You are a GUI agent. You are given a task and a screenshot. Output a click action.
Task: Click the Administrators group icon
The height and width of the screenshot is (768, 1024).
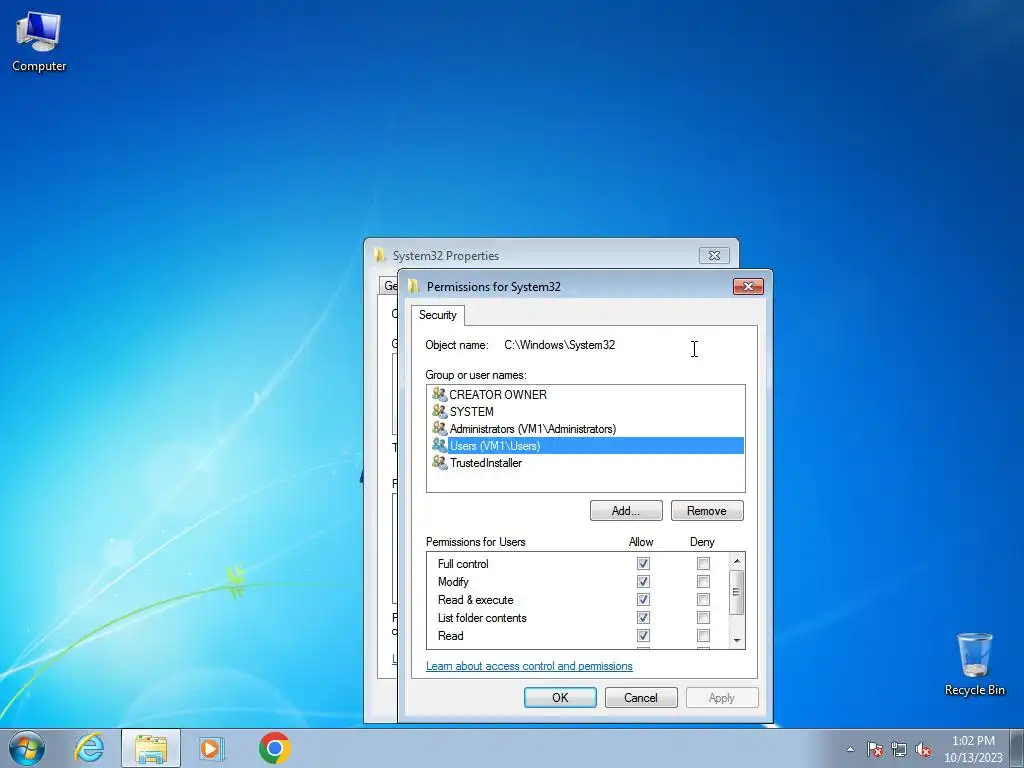(x=440, y=428)
